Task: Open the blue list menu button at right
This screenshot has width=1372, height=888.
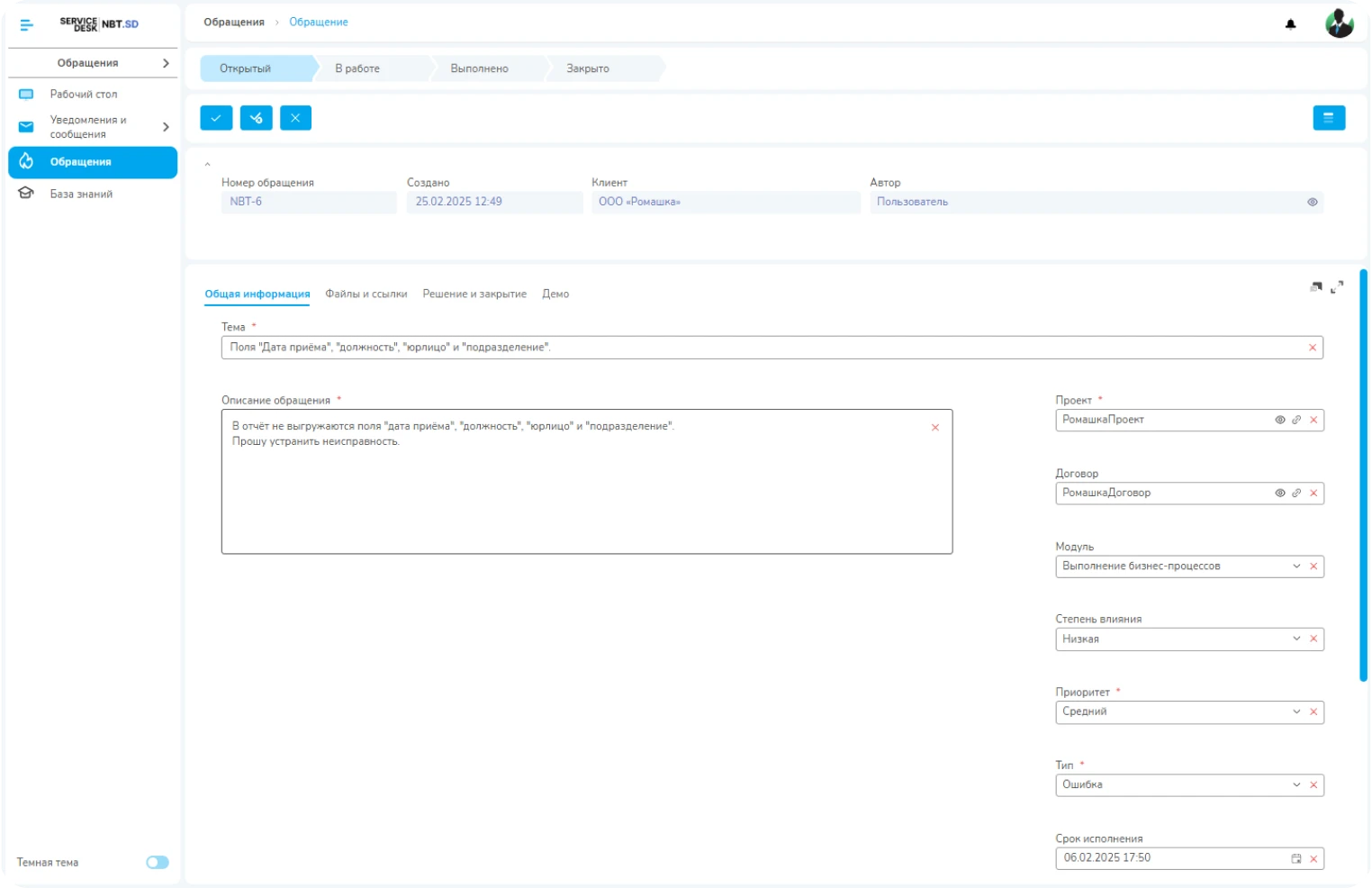Action: click(x=1328, y=118)
